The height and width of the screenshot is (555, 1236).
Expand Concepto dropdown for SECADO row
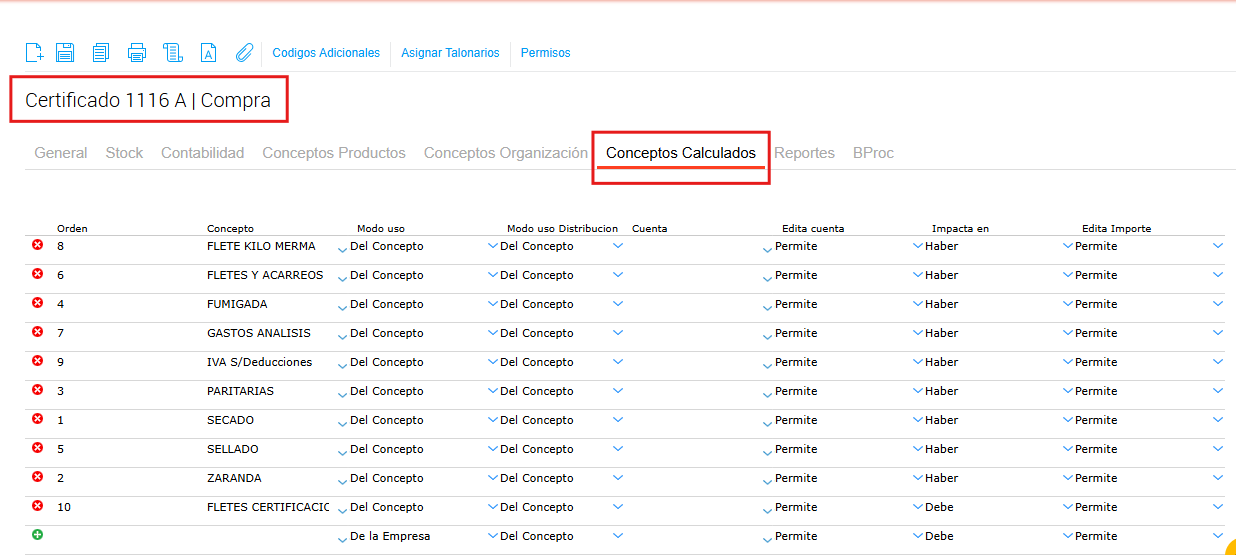point(343,423)
